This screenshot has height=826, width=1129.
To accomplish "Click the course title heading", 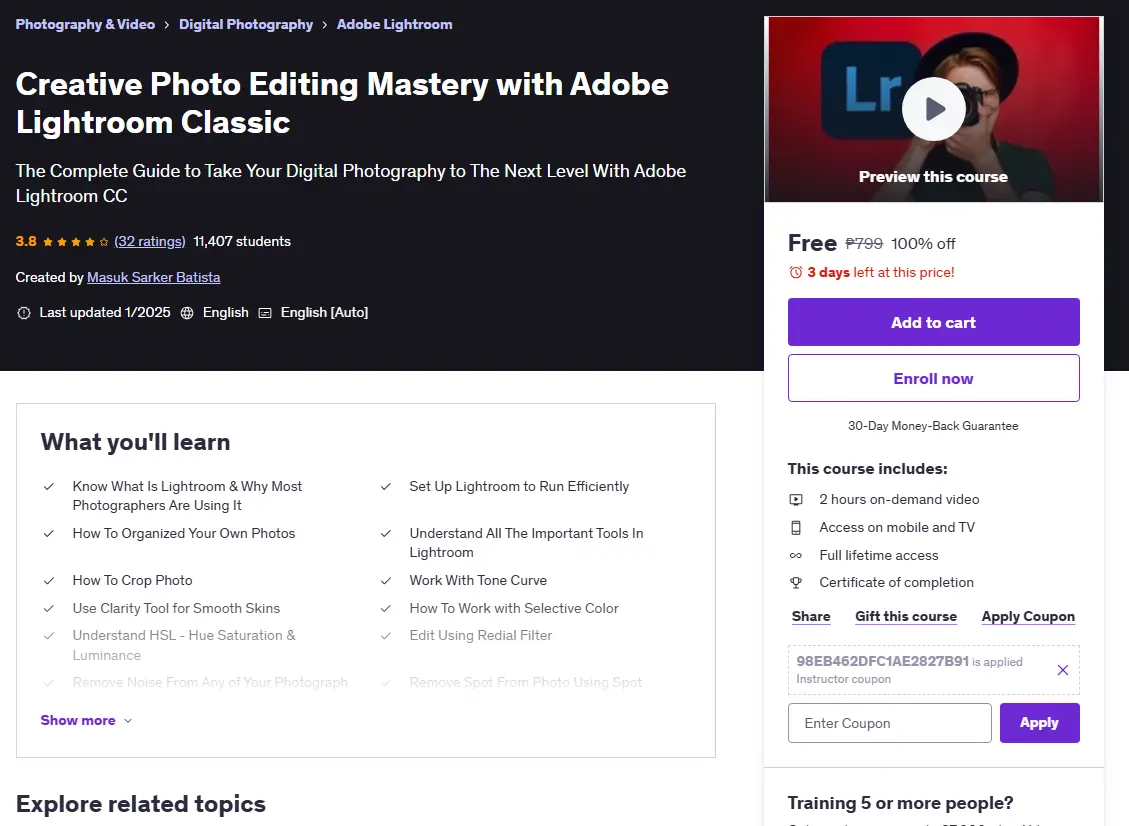I will 342,103.
